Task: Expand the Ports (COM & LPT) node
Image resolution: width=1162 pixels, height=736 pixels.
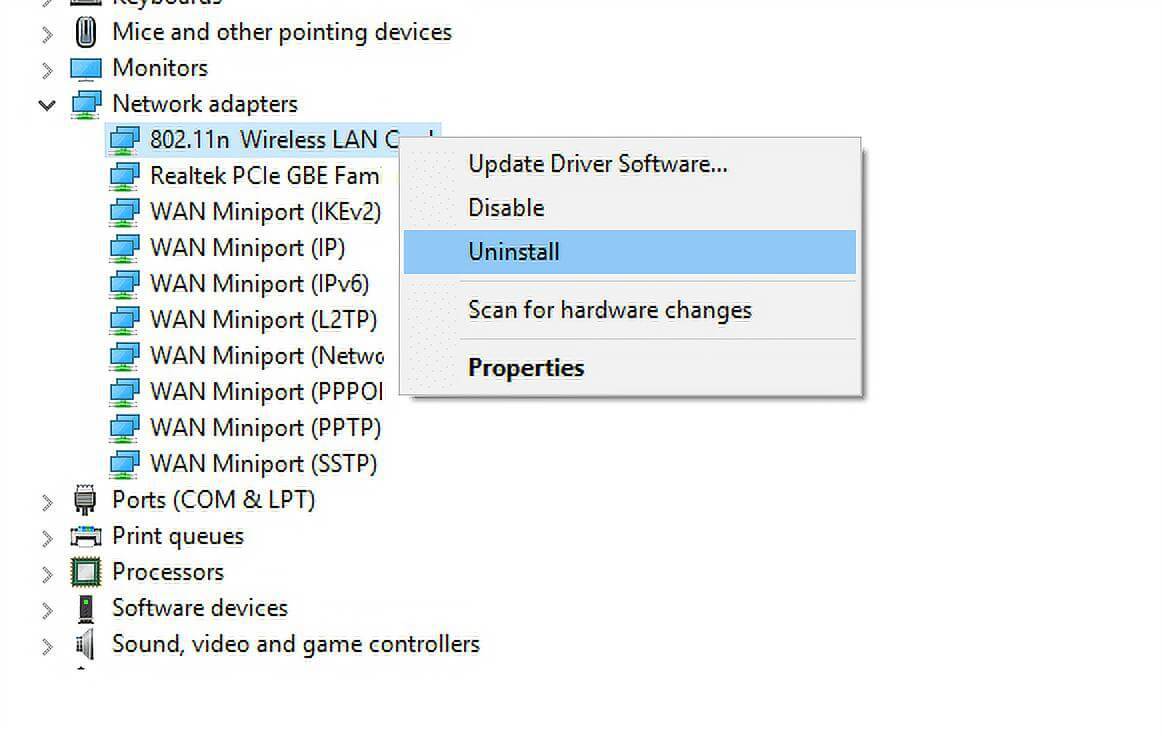Action: click(x=47, y=503)
